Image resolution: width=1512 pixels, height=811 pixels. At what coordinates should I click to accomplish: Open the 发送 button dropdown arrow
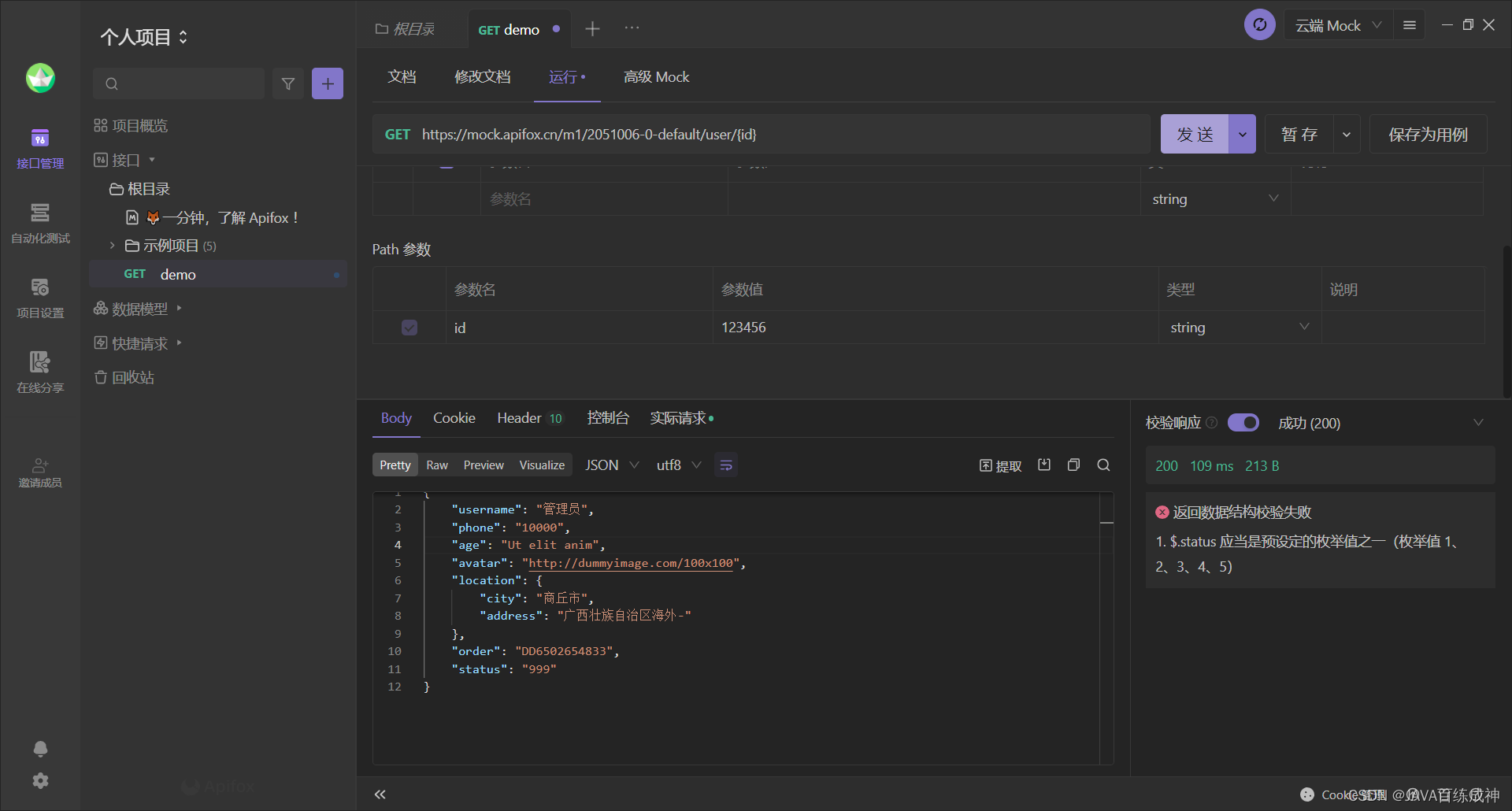click(x=1242, y=134)
